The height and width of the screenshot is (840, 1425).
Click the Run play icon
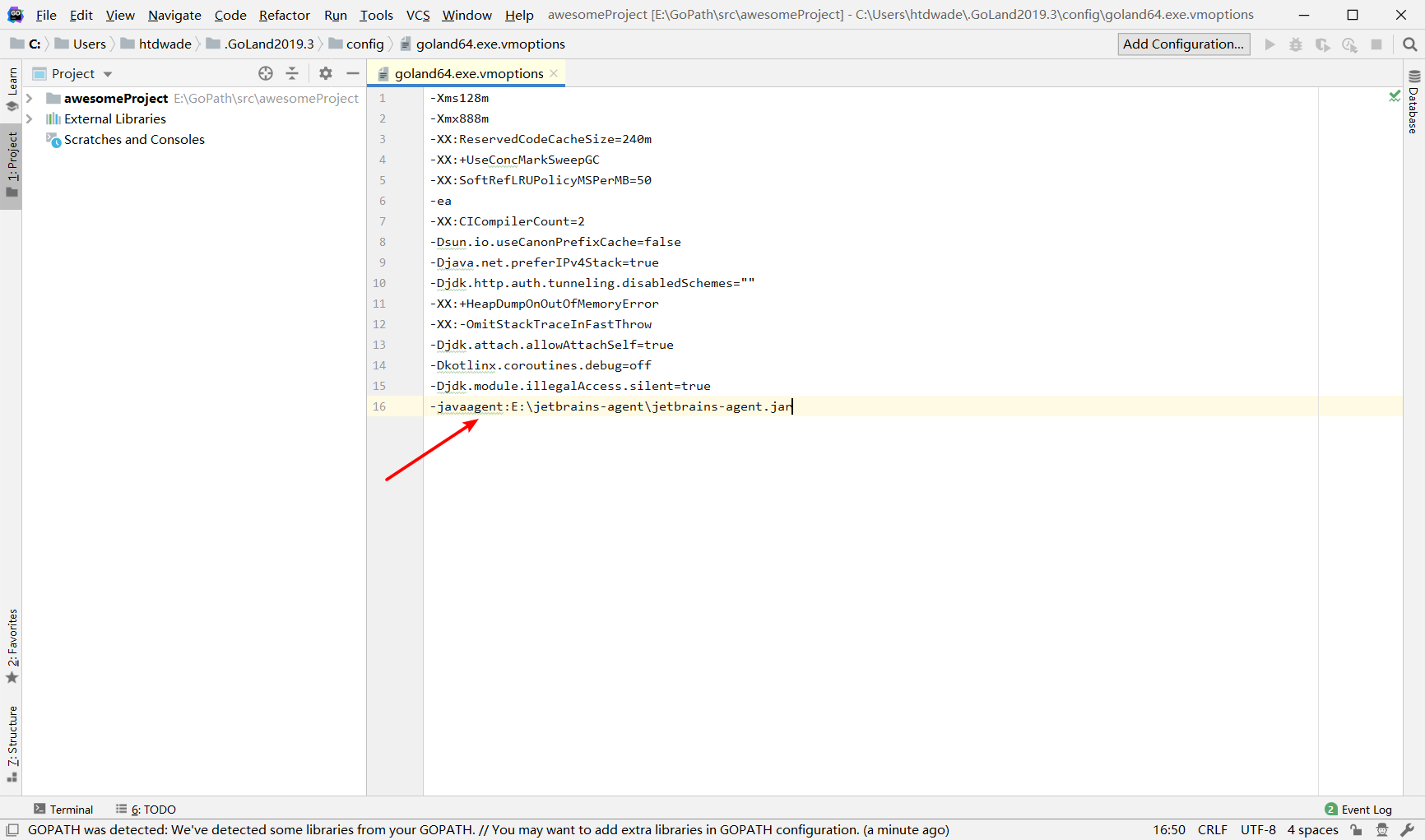click(1270, 44)
